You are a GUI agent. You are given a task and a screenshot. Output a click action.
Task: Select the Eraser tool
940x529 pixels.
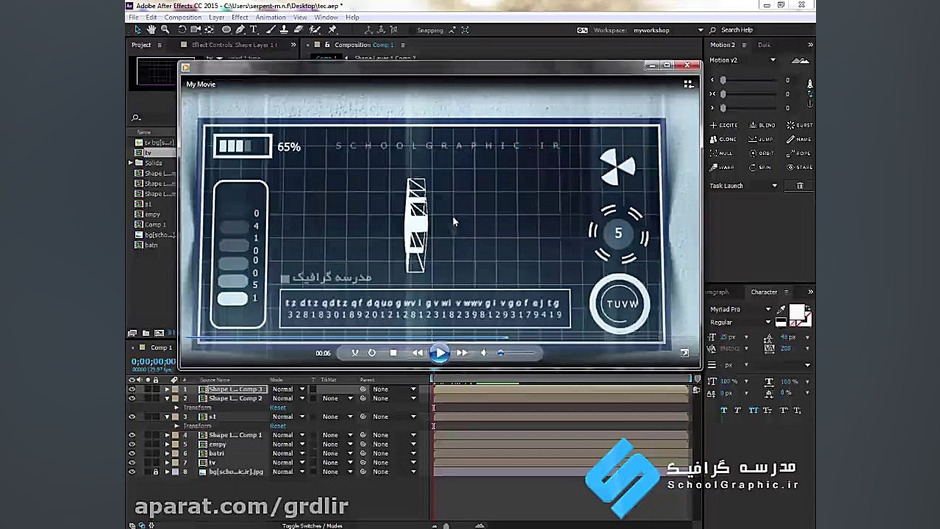tap(298, 29)
